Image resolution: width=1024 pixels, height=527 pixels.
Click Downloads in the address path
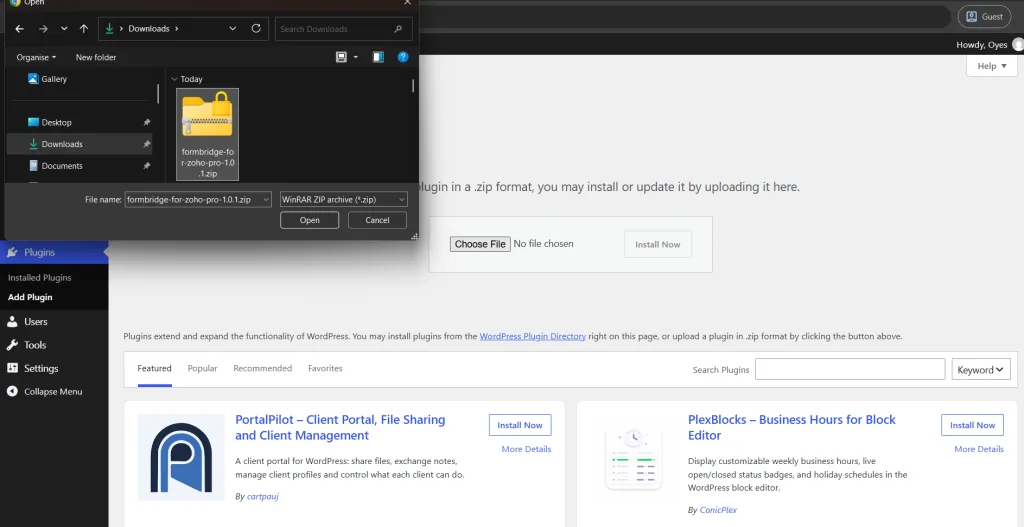(x=149, y=29)
